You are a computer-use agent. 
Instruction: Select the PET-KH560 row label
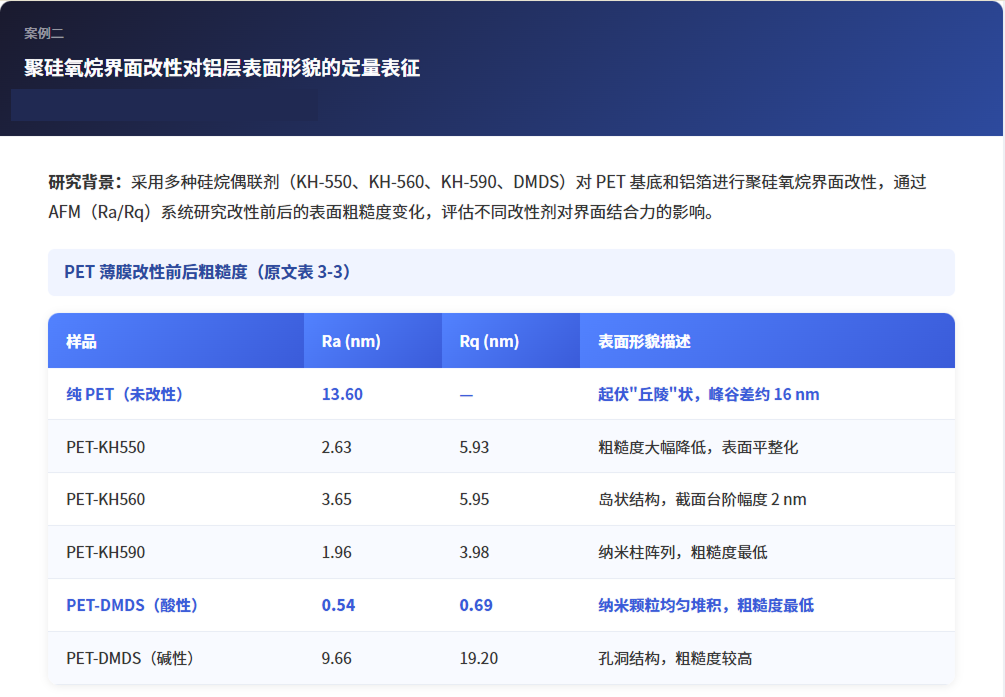[x=108, y=500]
